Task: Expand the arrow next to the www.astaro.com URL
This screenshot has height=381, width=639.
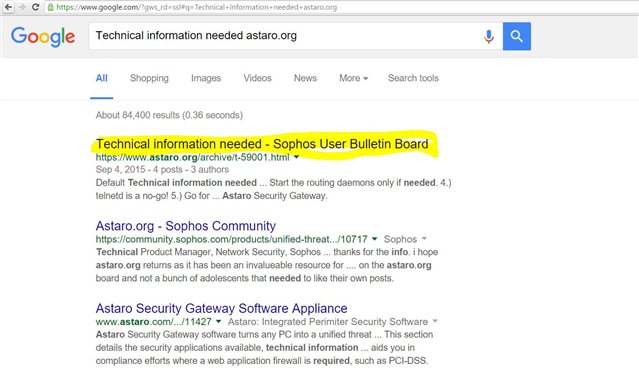Action: point(218,322)
